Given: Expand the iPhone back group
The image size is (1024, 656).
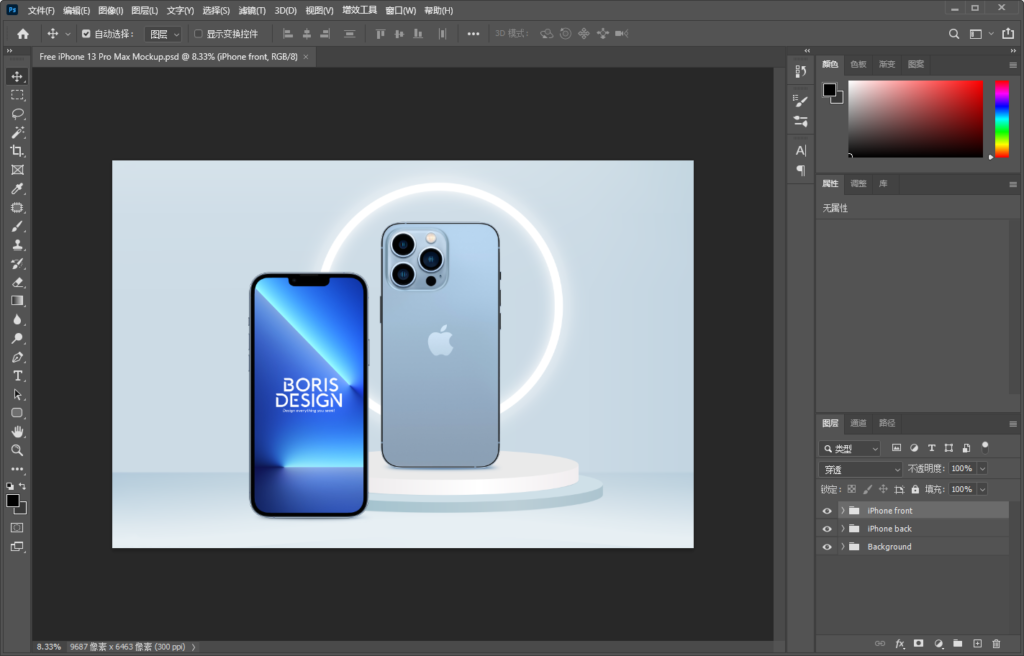Looking at the screenshot, I should pyautogui.click(x=842, y=529).
